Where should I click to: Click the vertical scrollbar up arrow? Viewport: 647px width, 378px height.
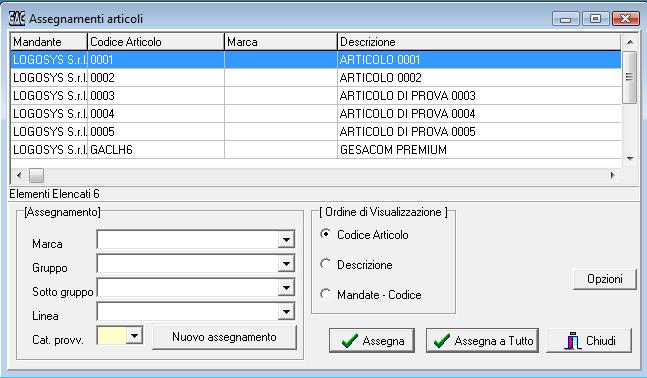[630, 42]
